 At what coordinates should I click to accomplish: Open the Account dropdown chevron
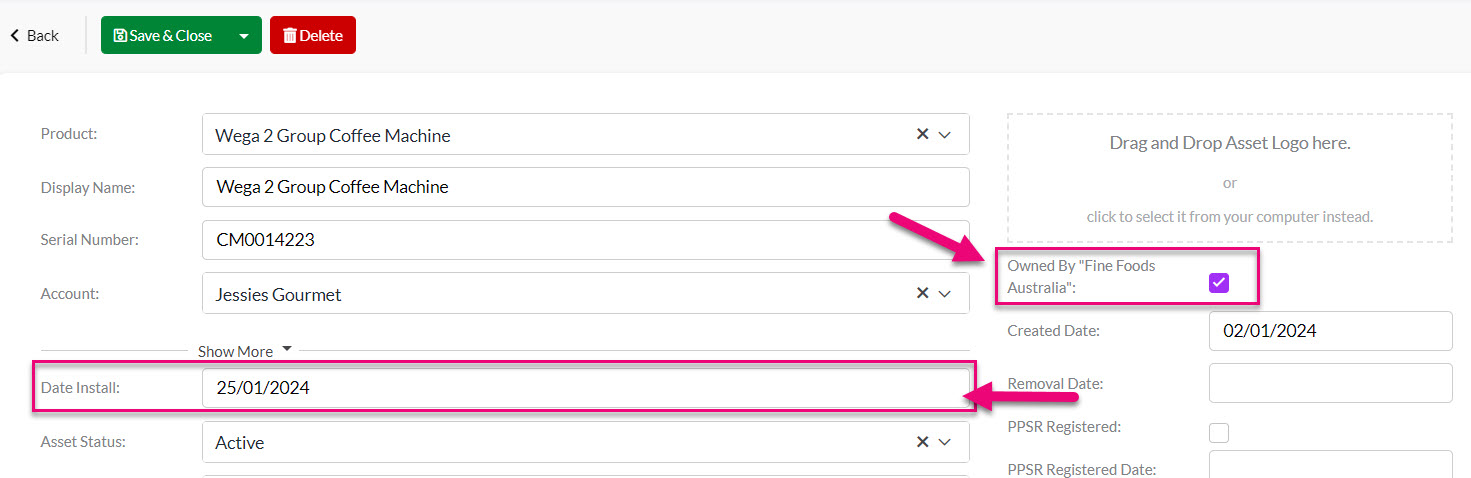point(945,293)
